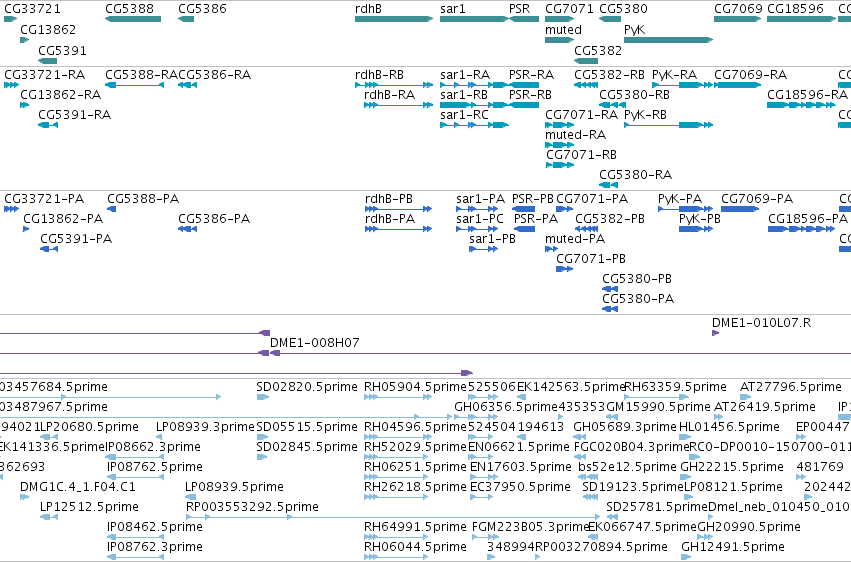
Task: Open the SD02820.5prime EST label
Action: click(307, 387)
